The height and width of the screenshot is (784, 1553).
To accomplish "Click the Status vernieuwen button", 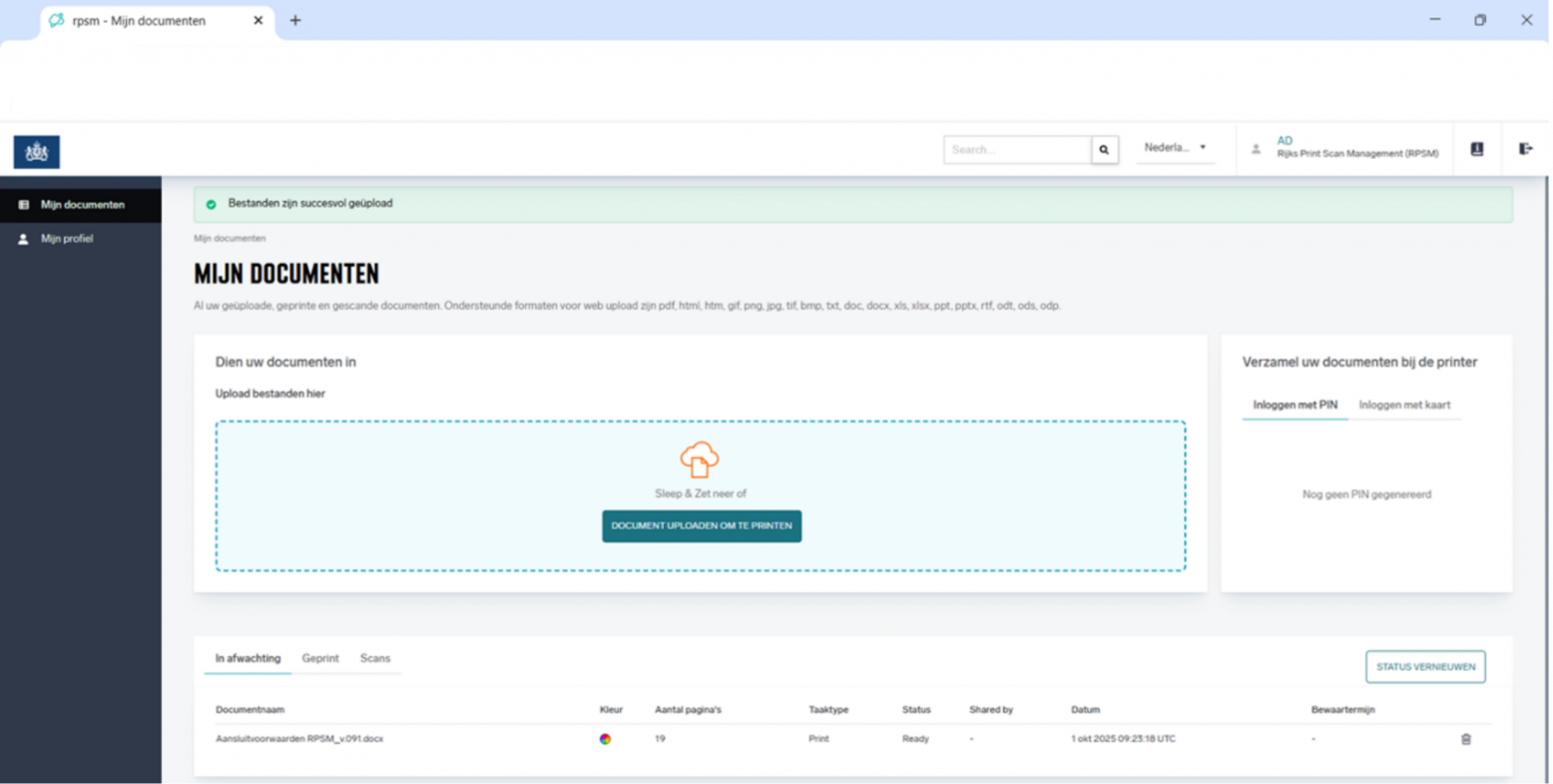I will point(1425,667).
